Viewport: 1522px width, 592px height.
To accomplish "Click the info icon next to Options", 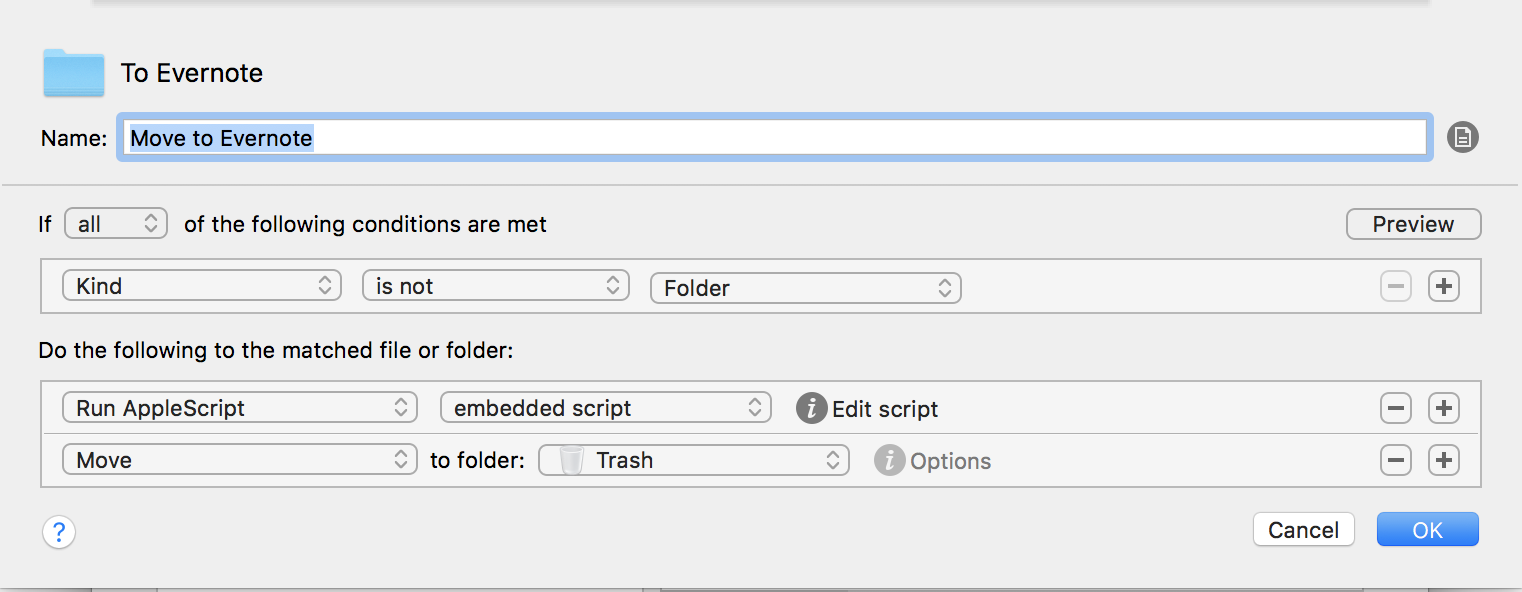I will coord(889,460).
